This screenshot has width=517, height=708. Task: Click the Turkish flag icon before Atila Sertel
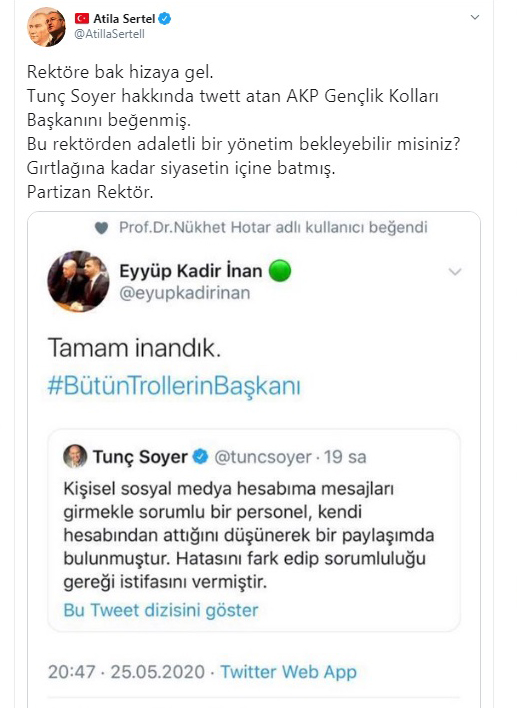pos(82,19)
